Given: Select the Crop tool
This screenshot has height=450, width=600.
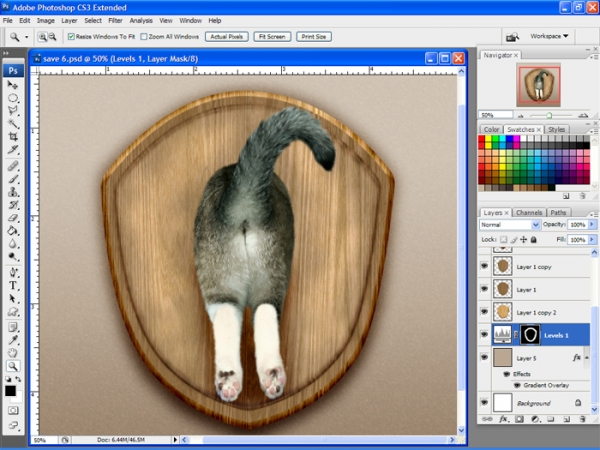Looking at the screenshot, I should tap(13, 137).
